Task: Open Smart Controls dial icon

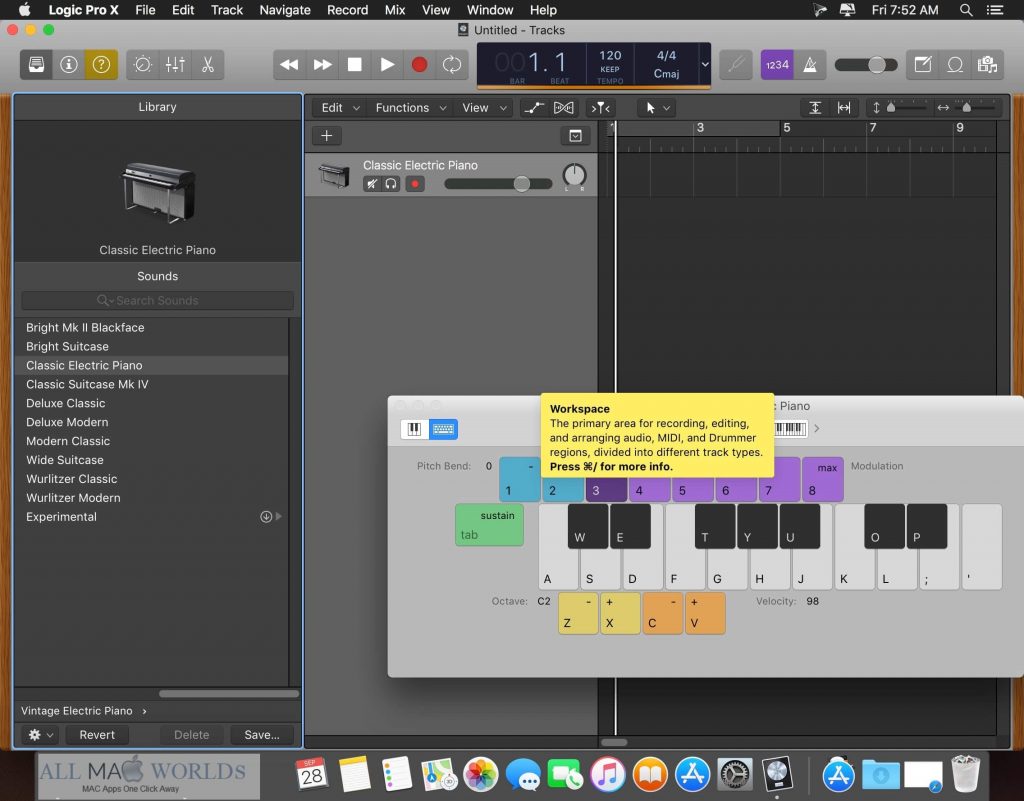Action: pyautogui.click(x=143, y=65)
